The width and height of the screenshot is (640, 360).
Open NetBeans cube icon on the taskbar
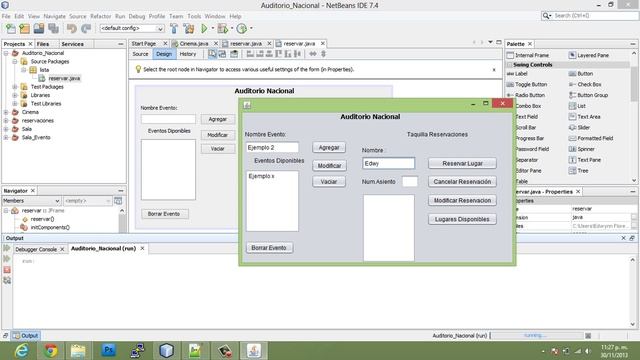click(166, 351)
